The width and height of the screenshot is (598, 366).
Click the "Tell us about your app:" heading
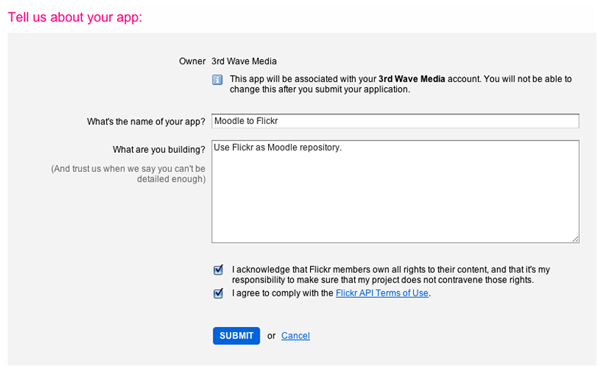[75, 17]
